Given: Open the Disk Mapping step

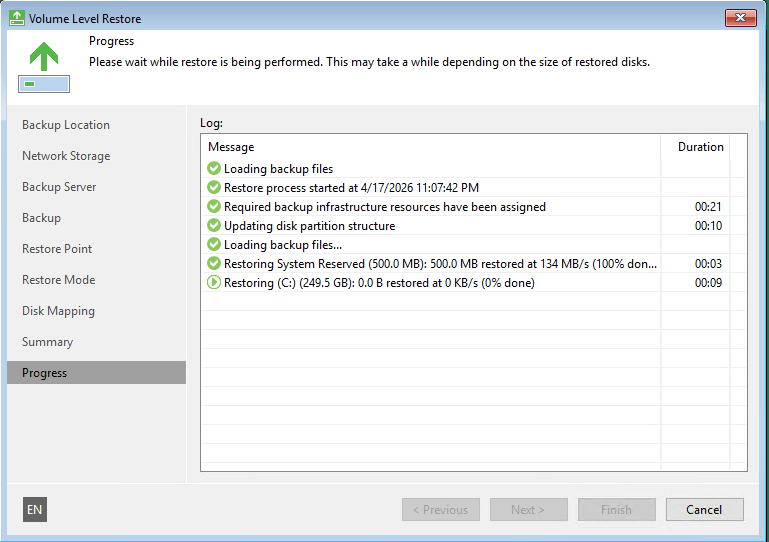Looking at the screenshot, I should (x=58, y=311).
